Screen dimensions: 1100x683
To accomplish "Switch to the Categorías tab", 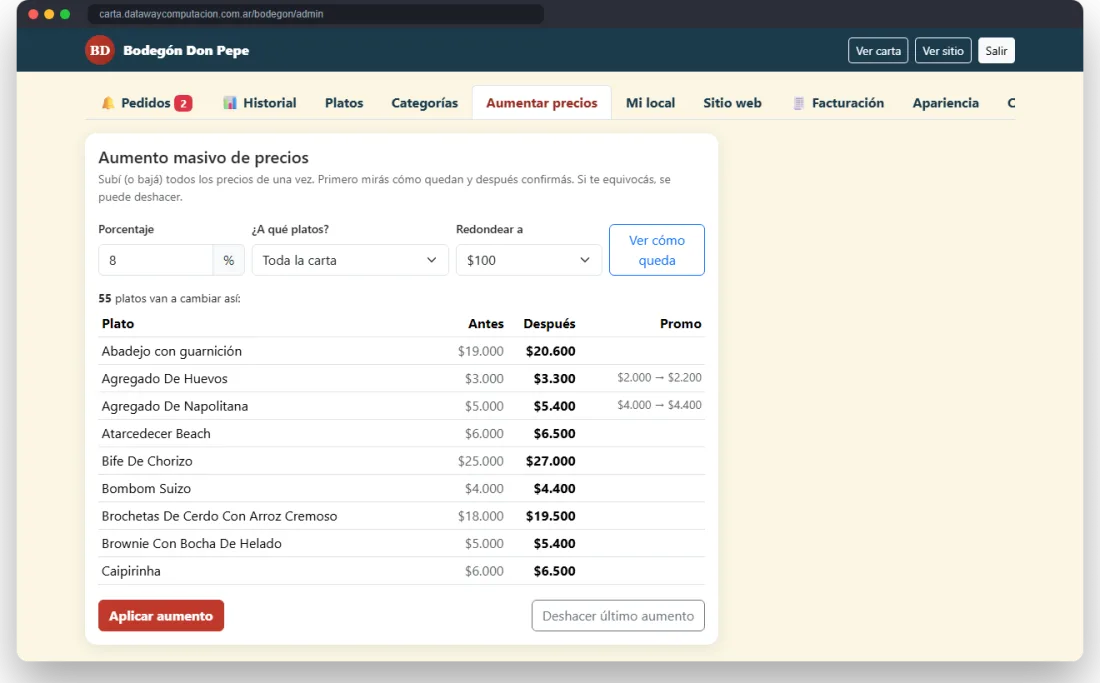I will click(424, 103).
